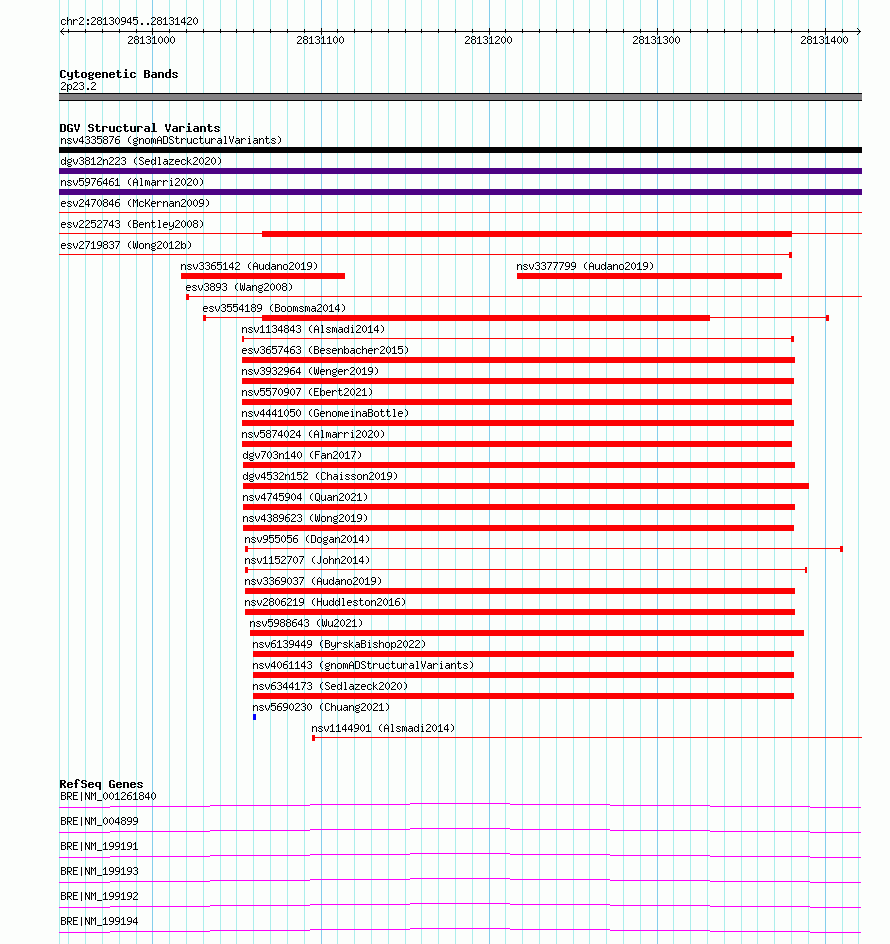Click ruler position 28131100
This screenshot has height=944, width=890.
coord(320,40)
